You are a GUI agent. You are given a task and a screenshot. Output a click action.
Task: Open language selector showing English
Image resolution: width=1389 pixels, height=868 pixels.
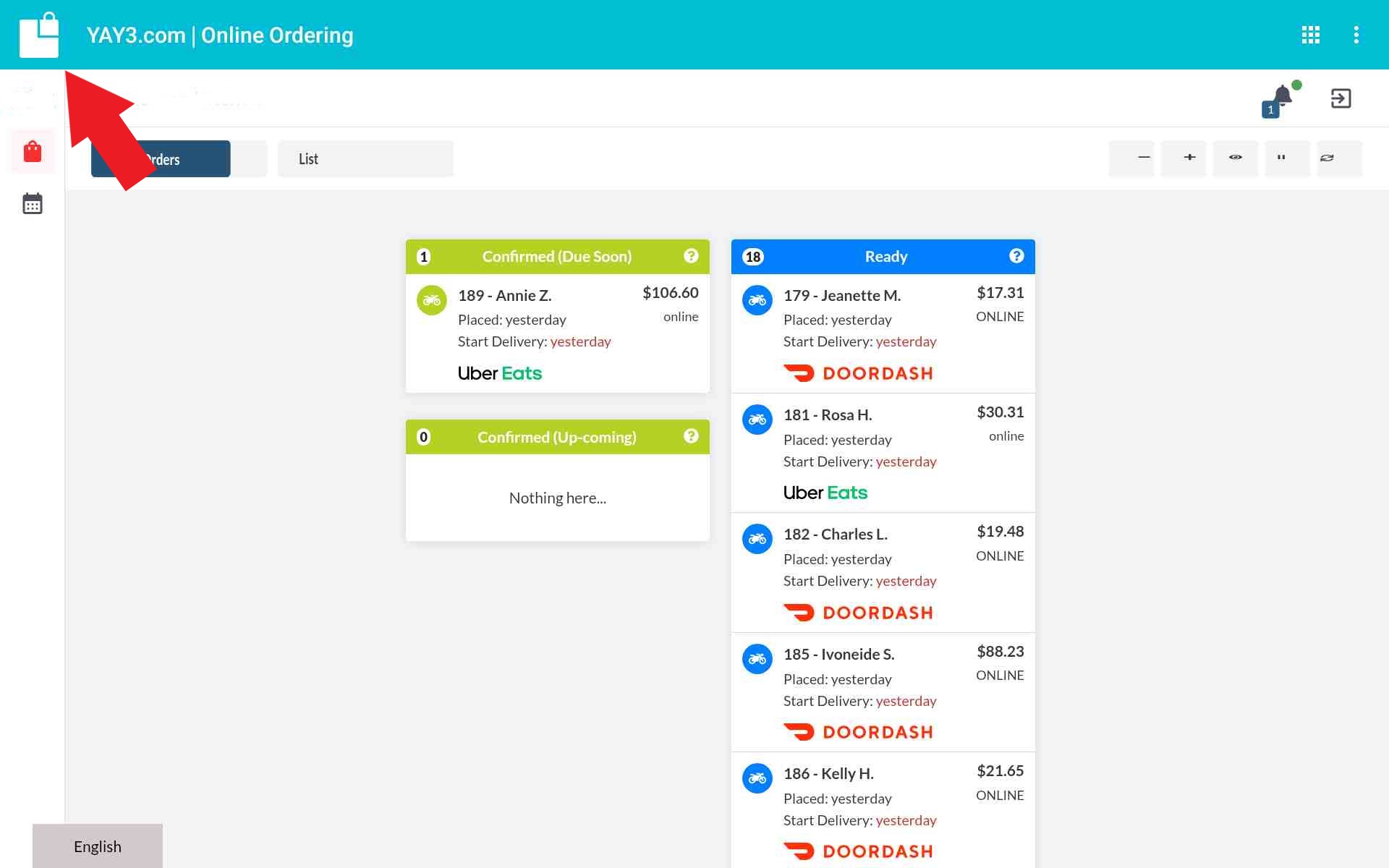98,846
